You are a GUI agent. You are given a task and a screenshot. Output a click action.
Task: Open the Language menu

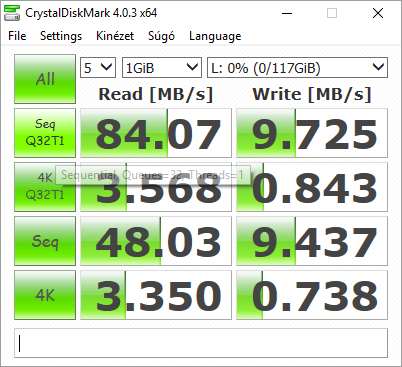tap(215, 36)
